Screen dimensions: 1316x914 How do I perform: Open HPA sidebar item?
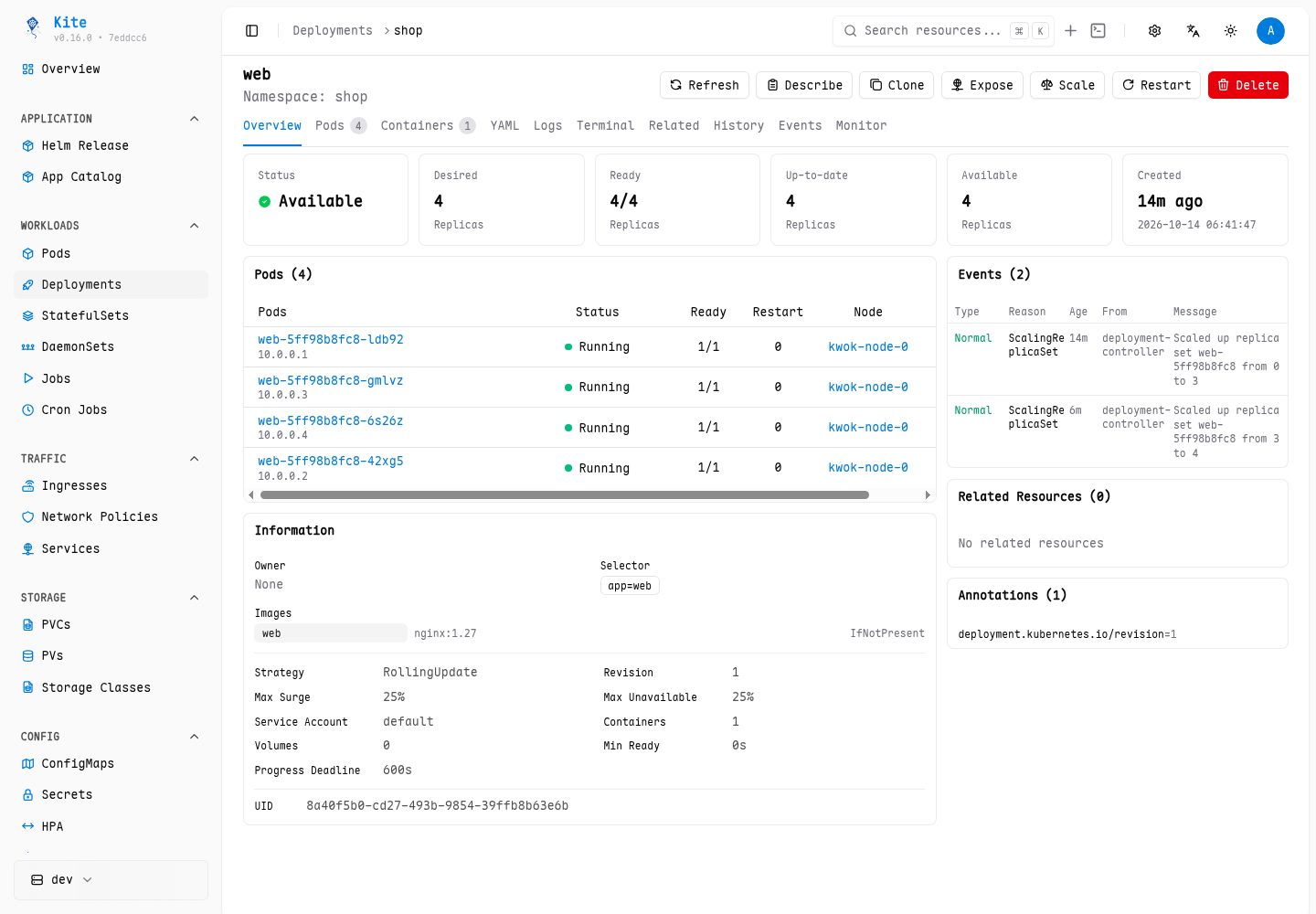pyautogui.click(x=111, y=827)
